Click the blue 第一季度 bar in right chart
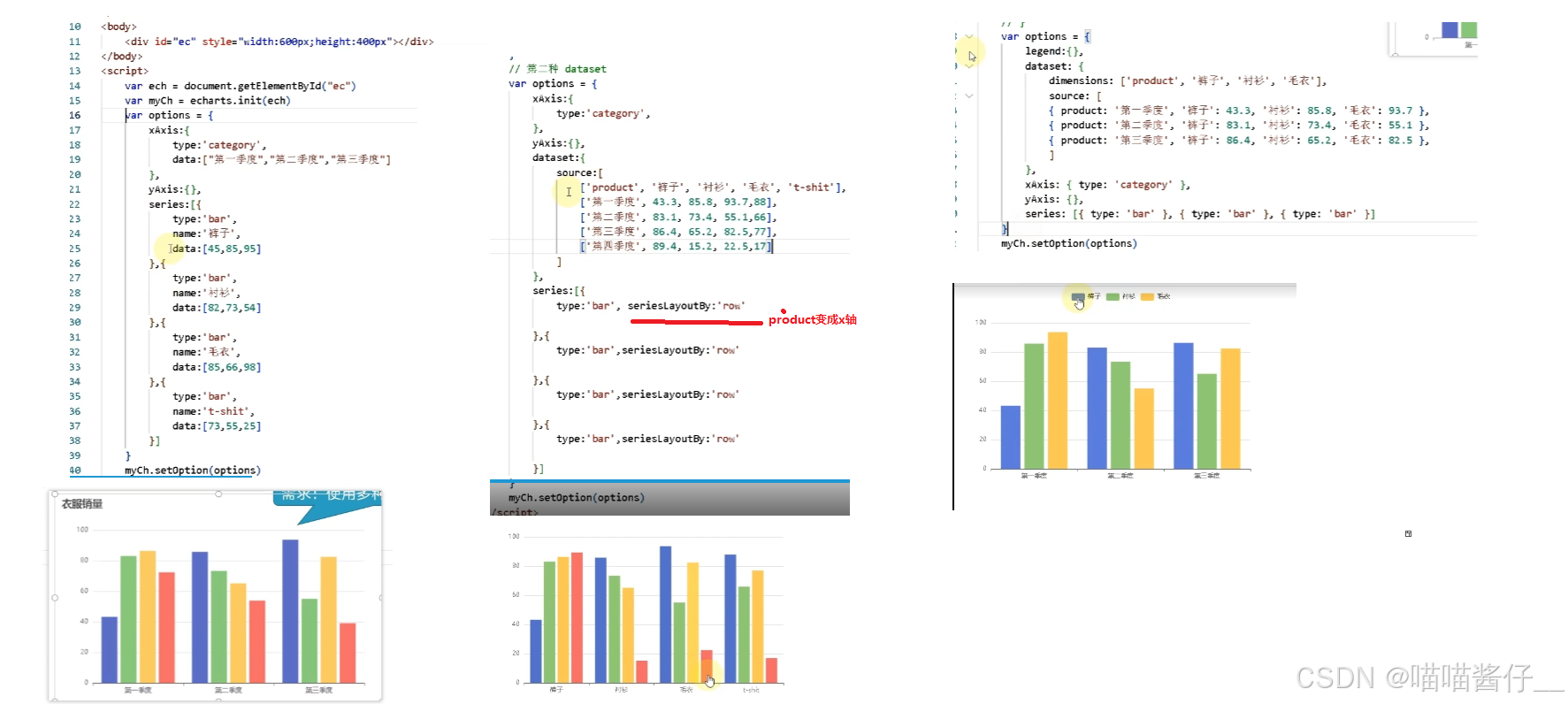 tap(1010, 437)
